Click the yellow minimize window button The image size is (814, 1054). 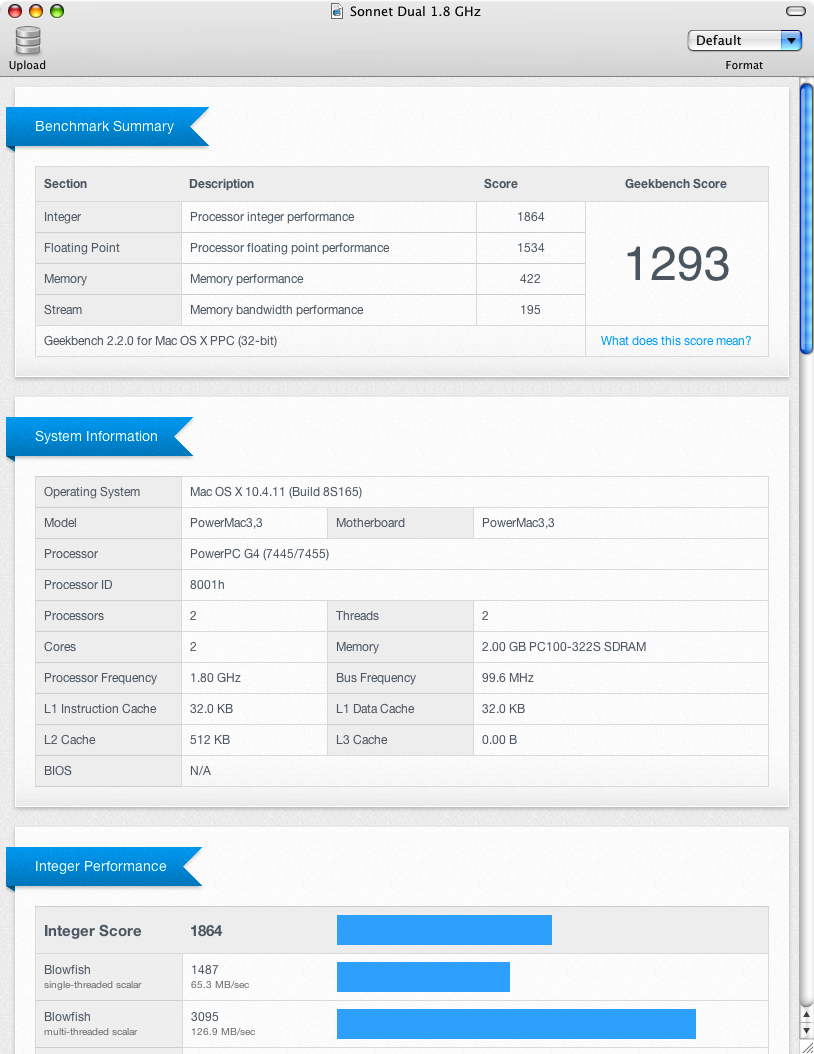(x=36, y=11)
